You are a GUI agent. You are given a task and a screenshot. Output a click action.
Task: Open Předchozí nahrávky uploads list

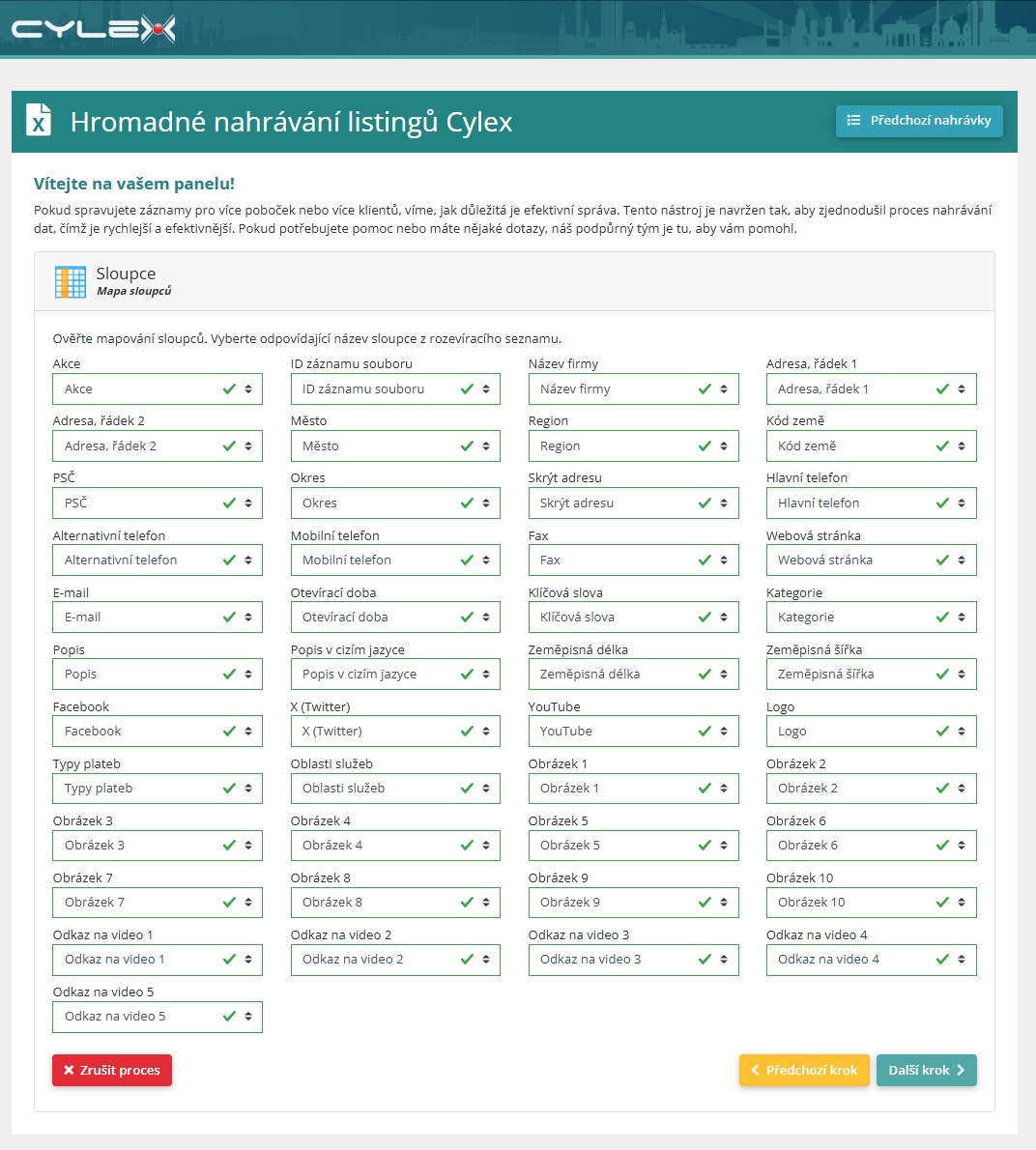[x=919, y=121]
